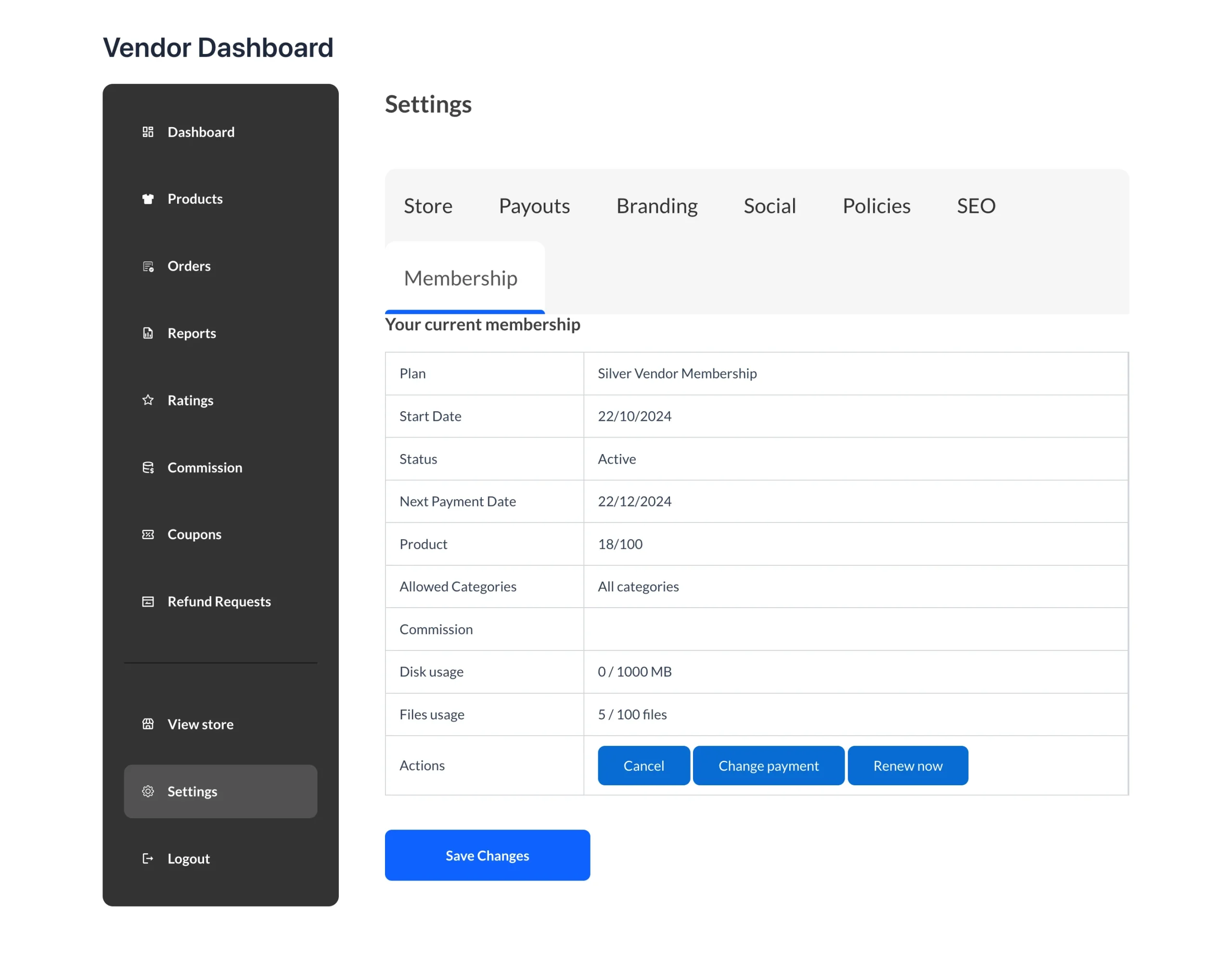
Task: Click the Files usage row label
Action: pos(432,715)
